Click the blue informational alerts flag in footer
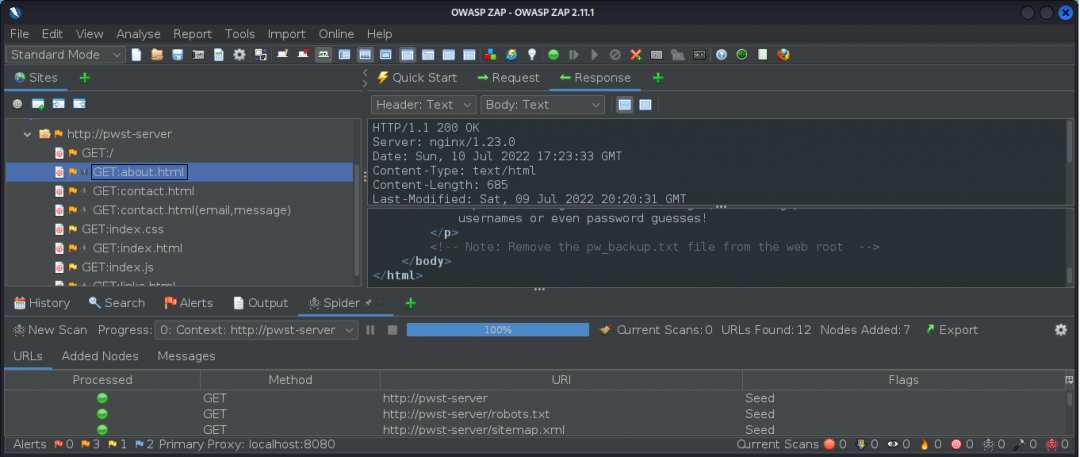This screenshot has width=1080, height=457. click(140, 445)
